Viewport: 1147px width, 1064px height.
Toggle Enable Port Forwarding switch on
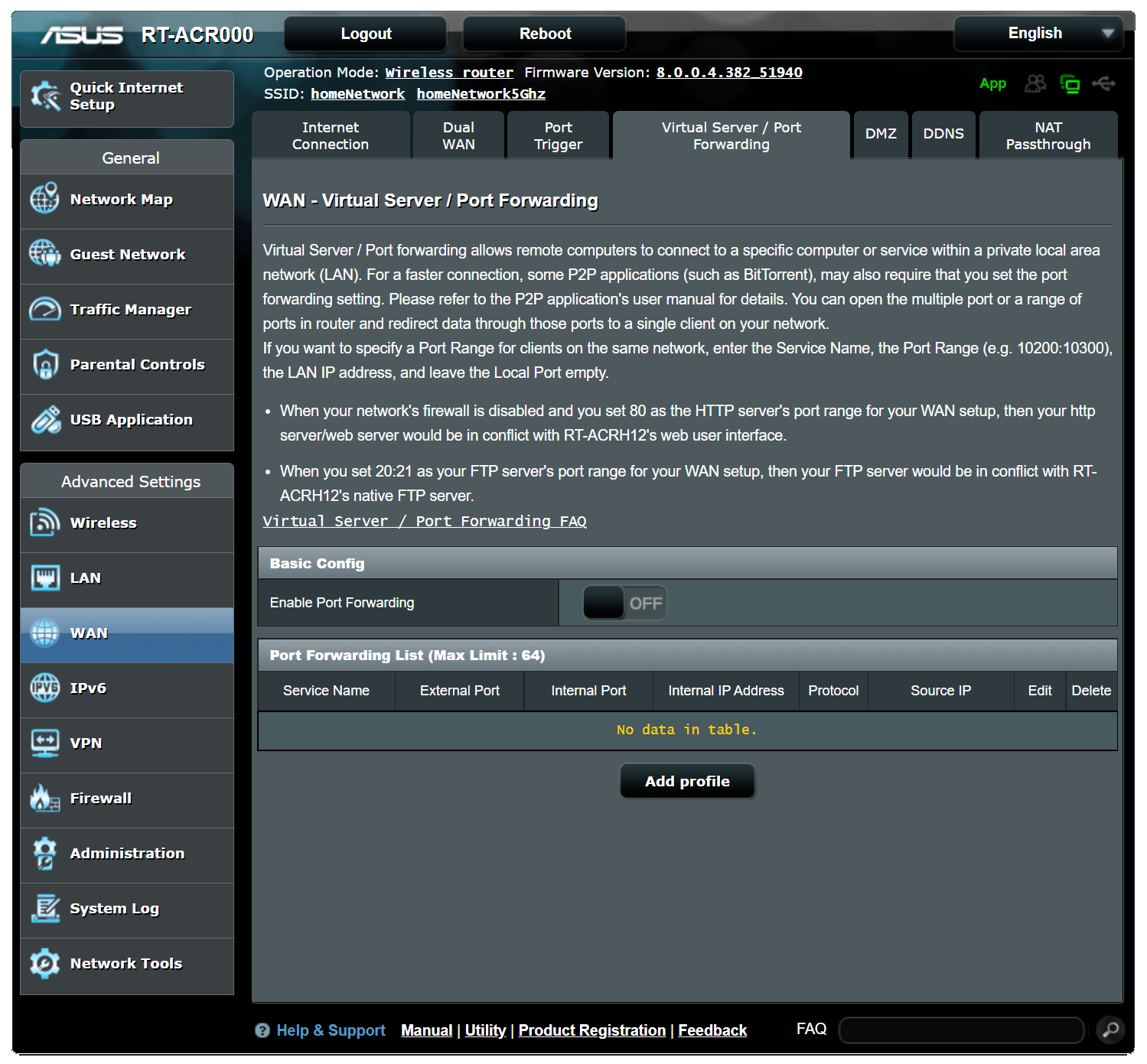[x=624, y=603]
